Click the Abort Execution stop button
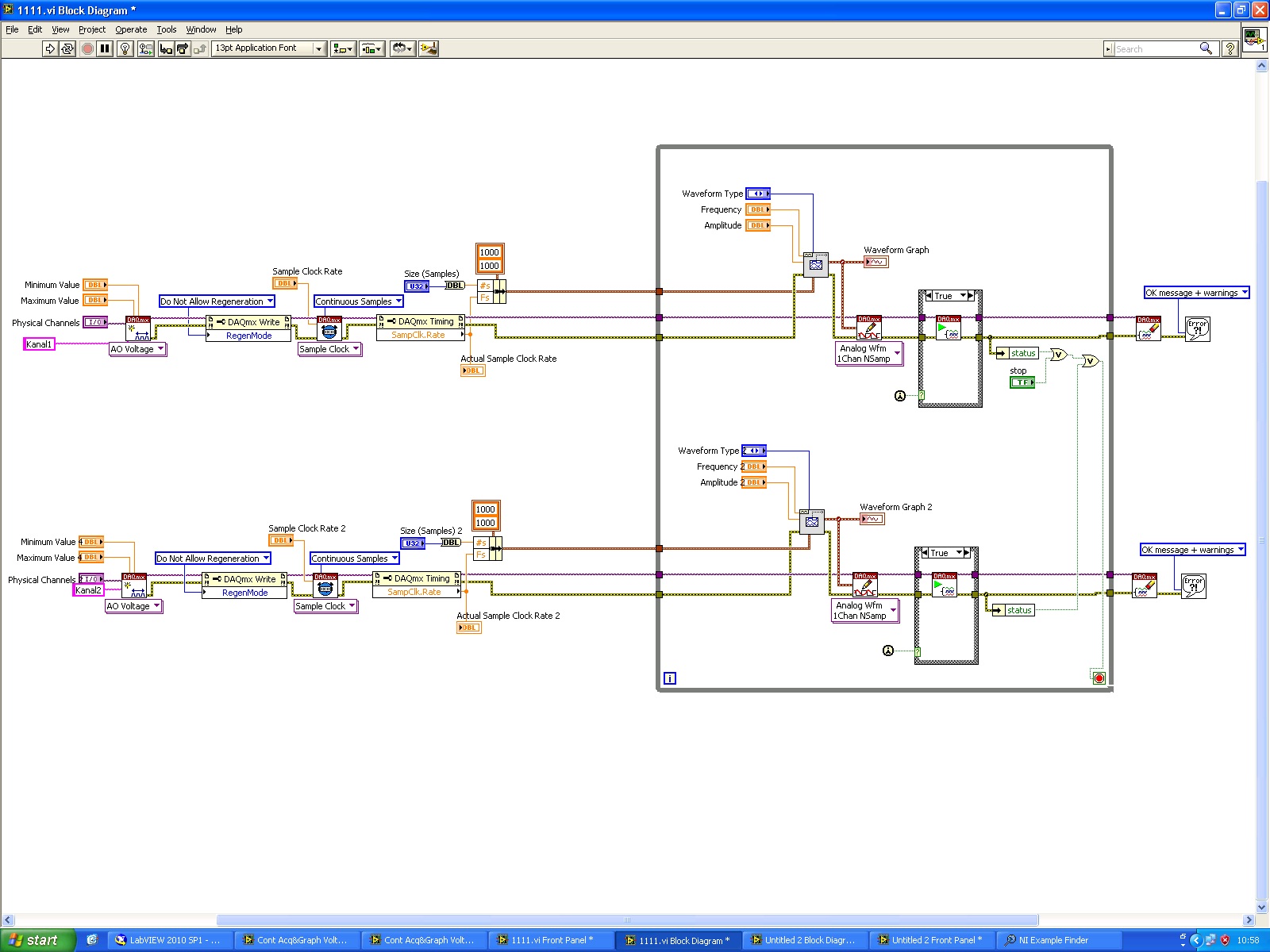The image size is (1270, 952). coord(87,48)
